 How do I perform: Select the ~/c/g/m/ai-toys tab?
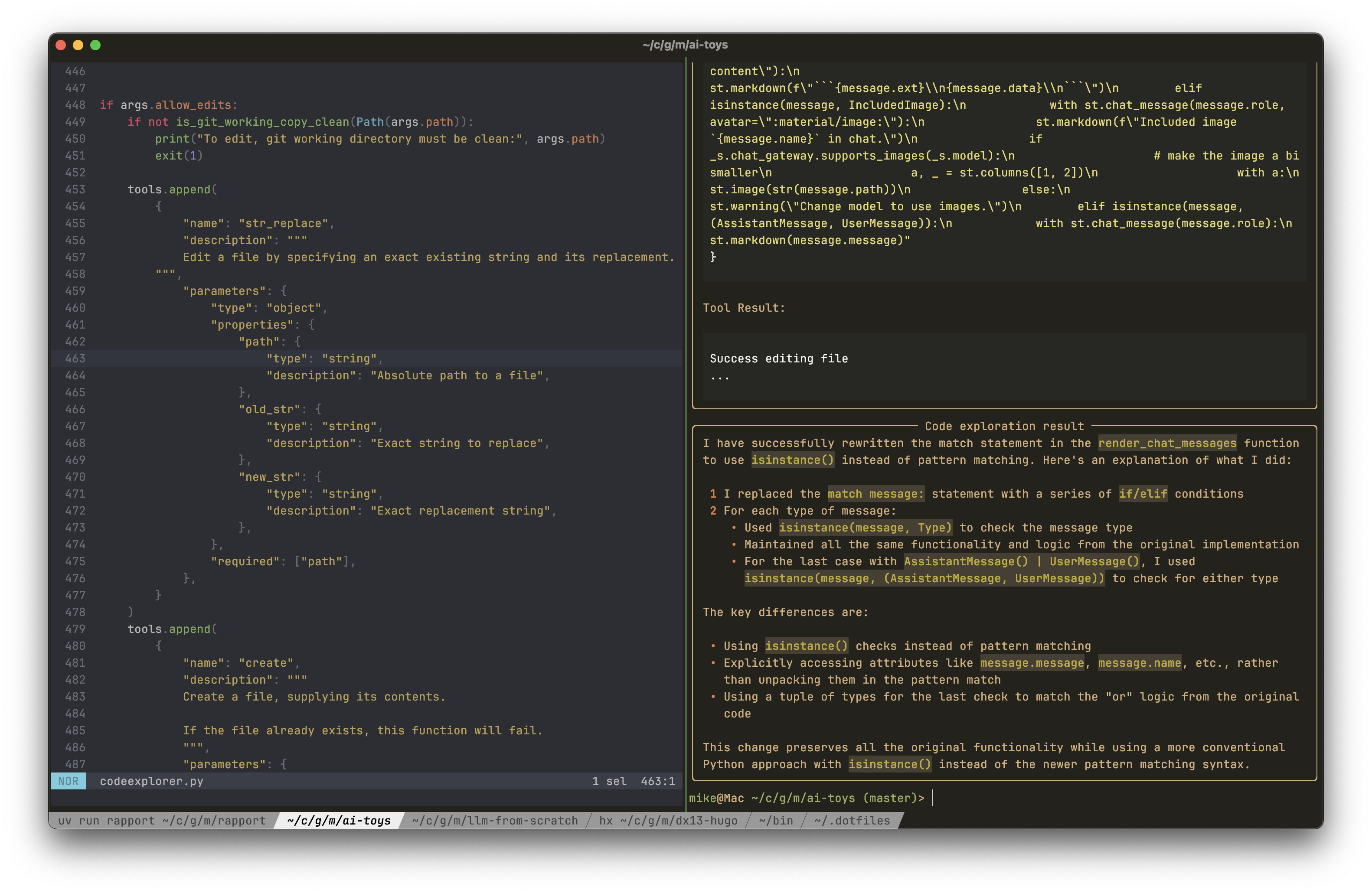tap(339, 821)
